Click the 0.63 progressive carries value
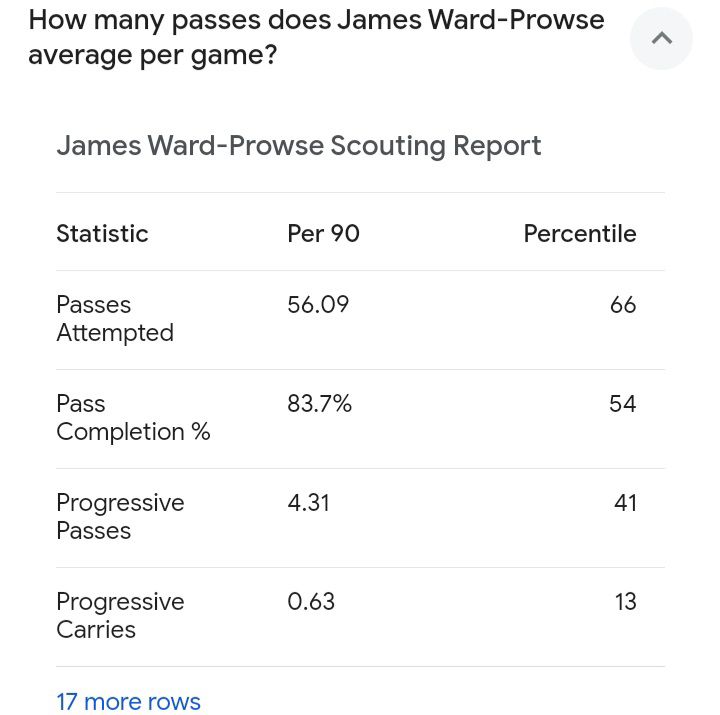720x715 pixels. 311,601
